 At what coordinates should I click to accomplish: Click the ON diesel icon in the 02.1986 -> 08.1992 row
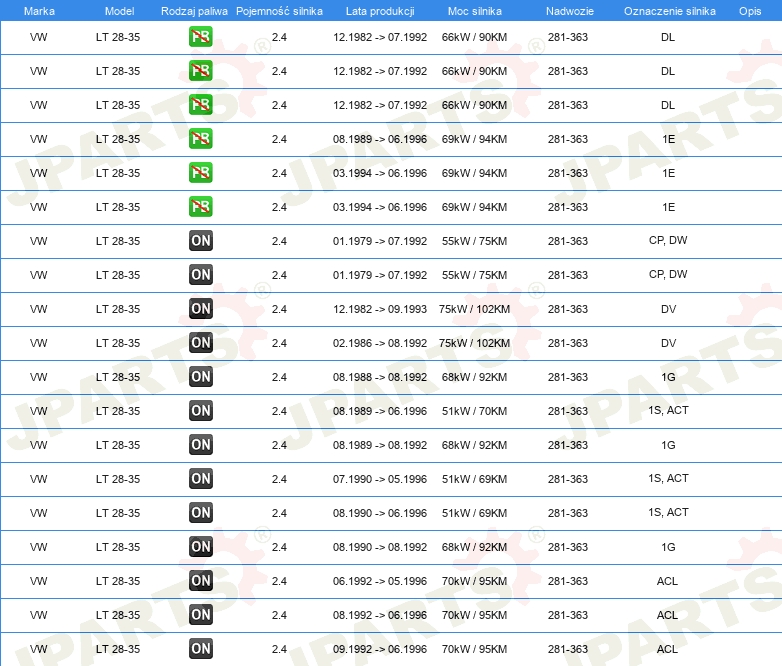click(200, 342)
